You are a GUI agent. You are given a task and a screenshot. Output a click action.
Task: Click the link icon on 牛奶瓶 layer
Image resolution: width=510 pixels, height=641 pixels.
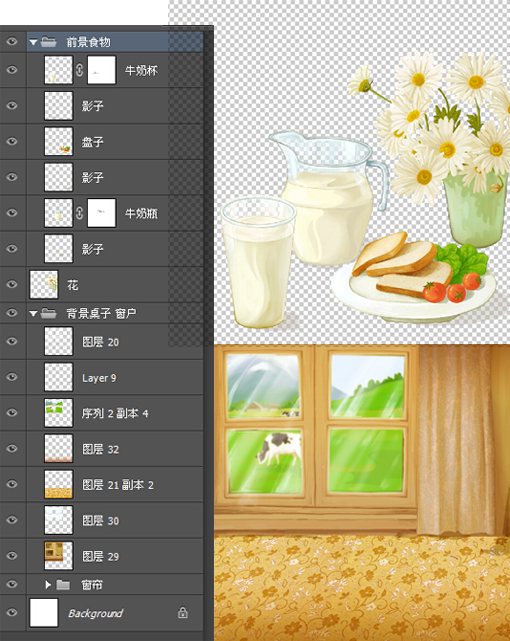[80, 213]
